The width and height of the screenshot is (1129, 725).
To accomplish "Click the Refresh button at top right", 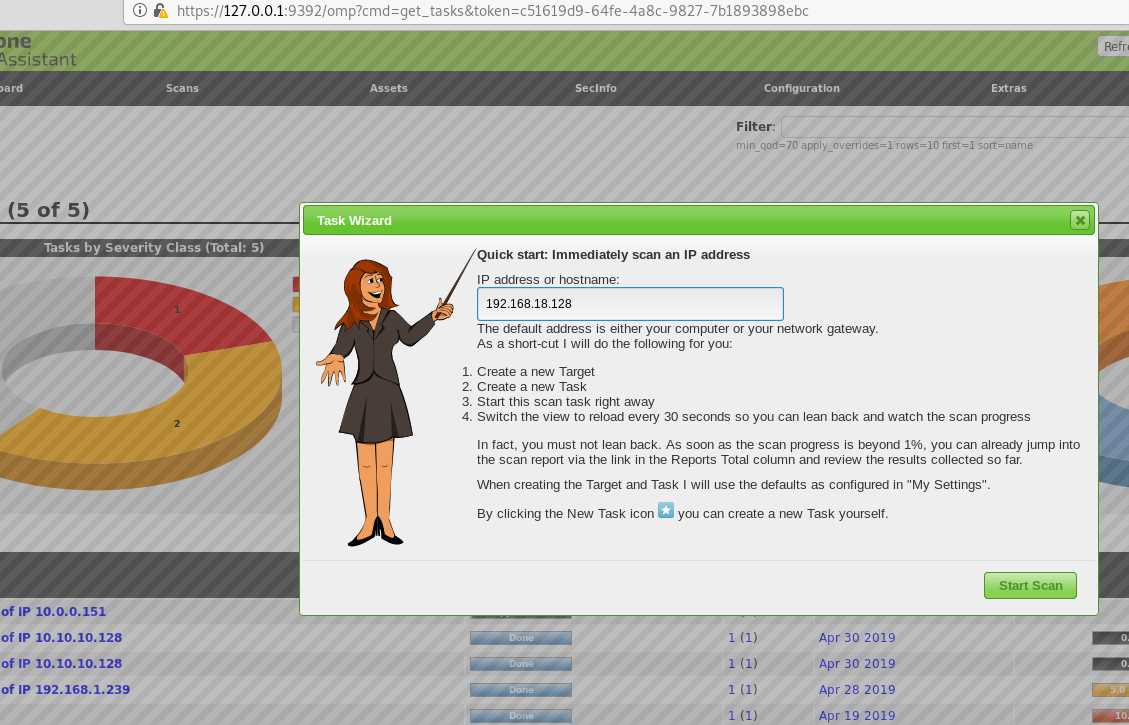I will 1113,46.
